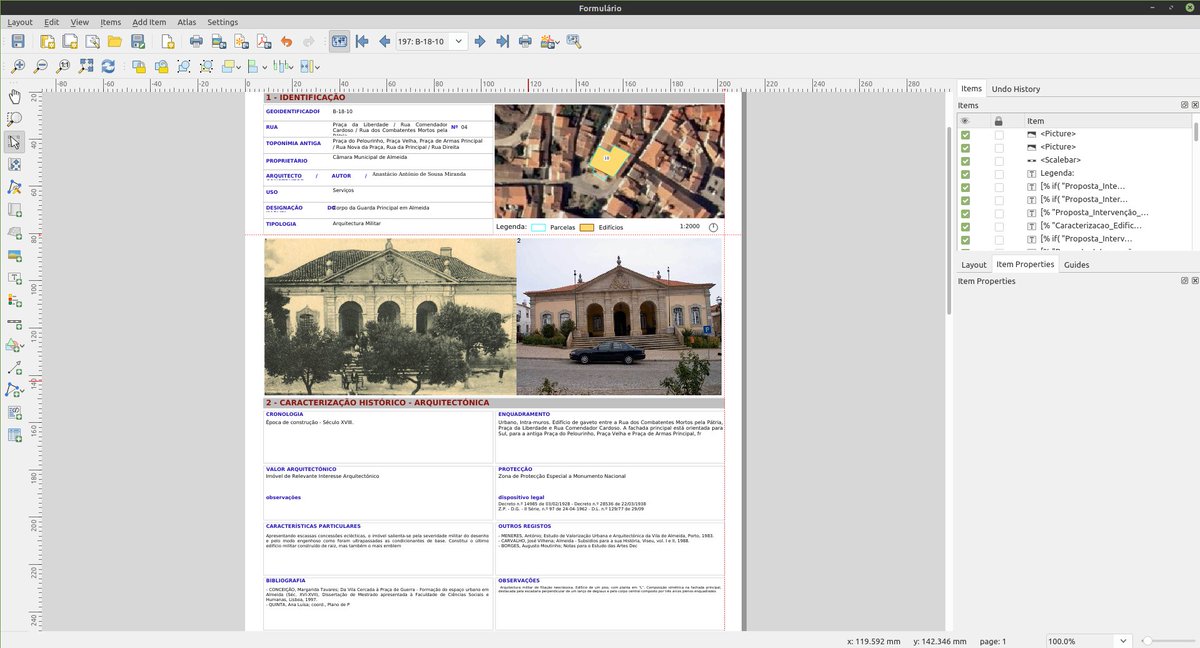The width and height of the screenshot is (1200, 648).
Task: Select Add Attribute Table tool
Action: [14, 436]
